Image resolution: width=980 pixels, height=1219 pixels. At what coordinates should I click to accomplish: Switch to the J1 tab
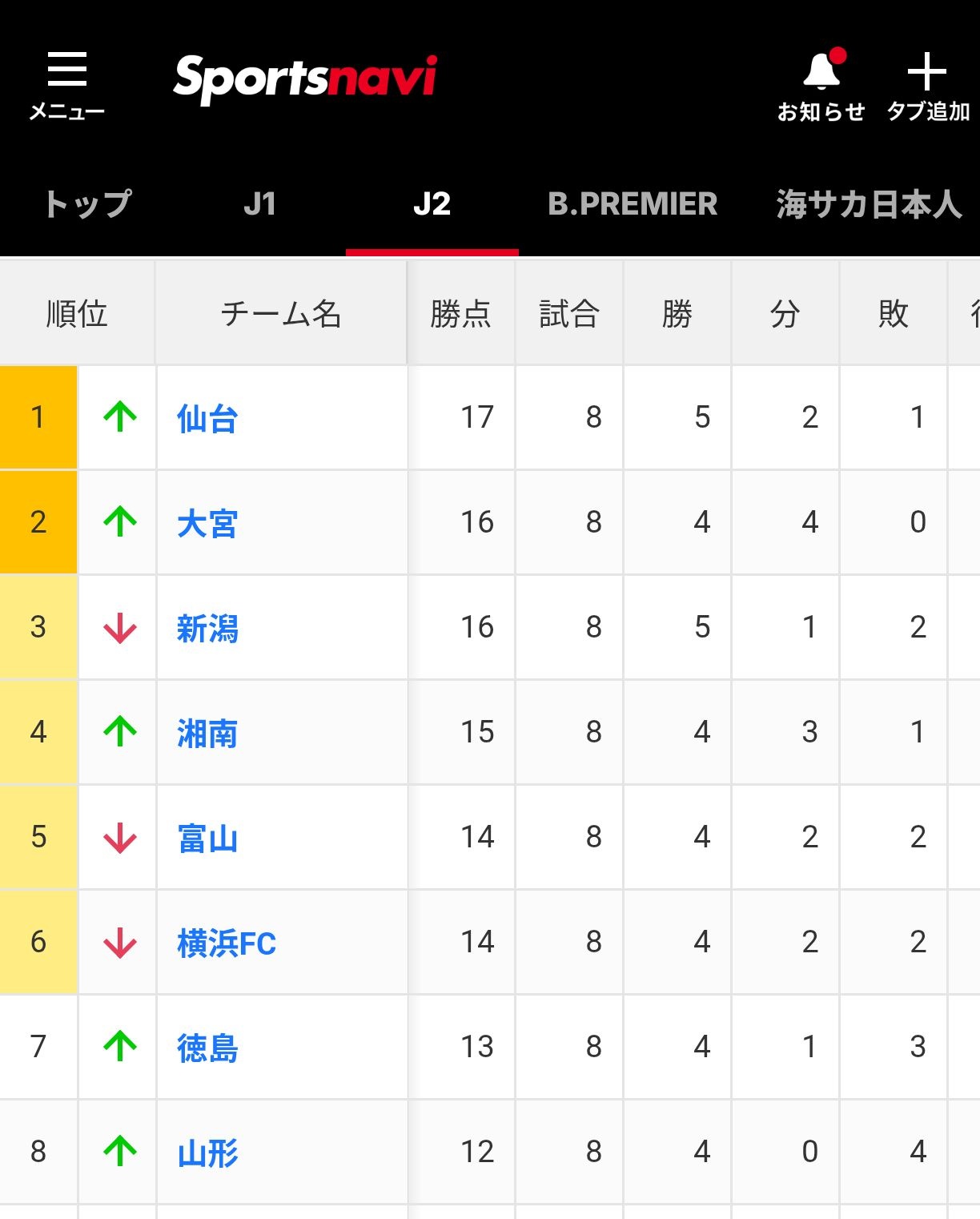(260, 203)
